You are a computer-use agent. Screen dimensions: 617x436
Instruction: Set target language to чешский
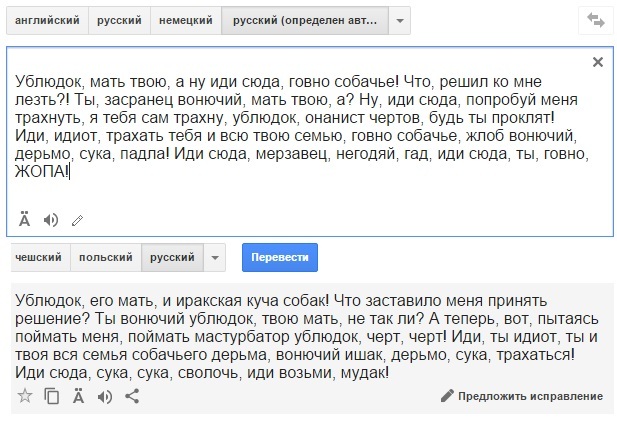click(38, 258)
